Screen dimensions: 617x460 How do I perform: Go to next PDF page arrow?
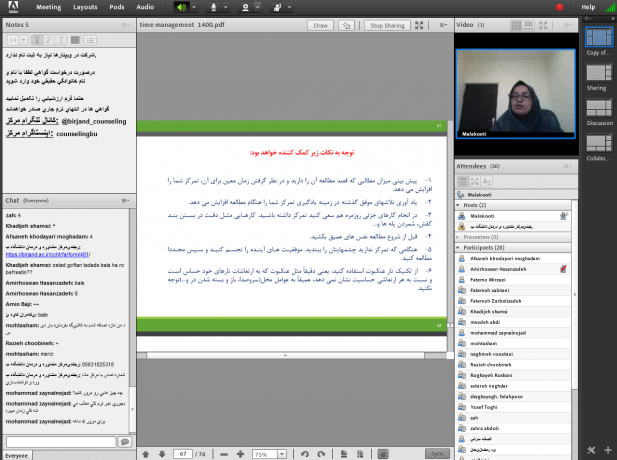(x=162, y=454)
